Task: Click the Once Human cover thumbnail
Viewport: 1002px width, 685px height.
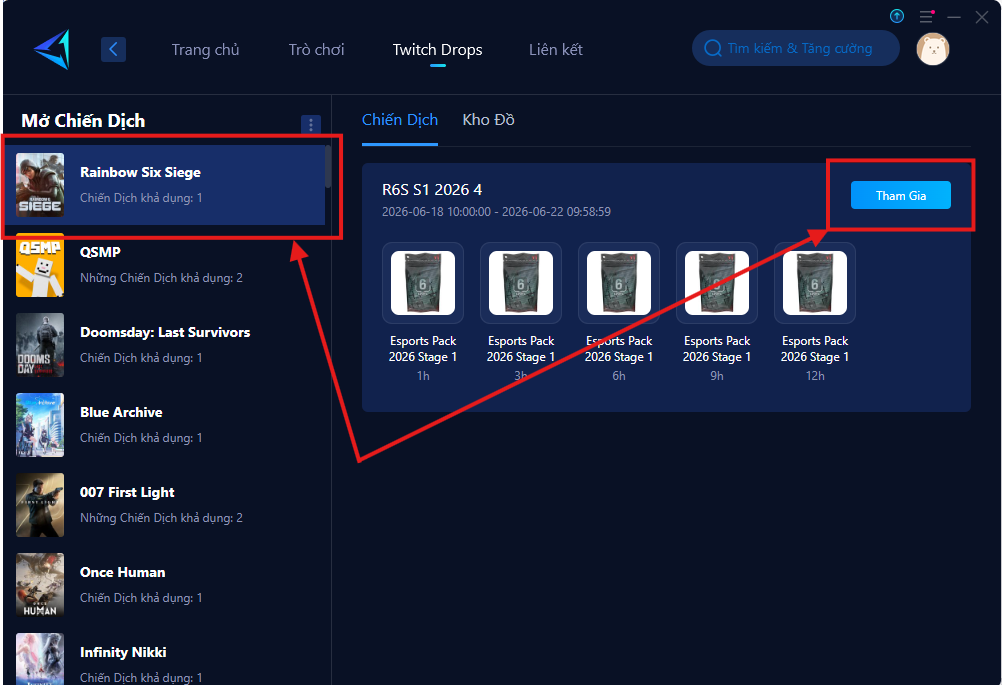Action: 40,585
